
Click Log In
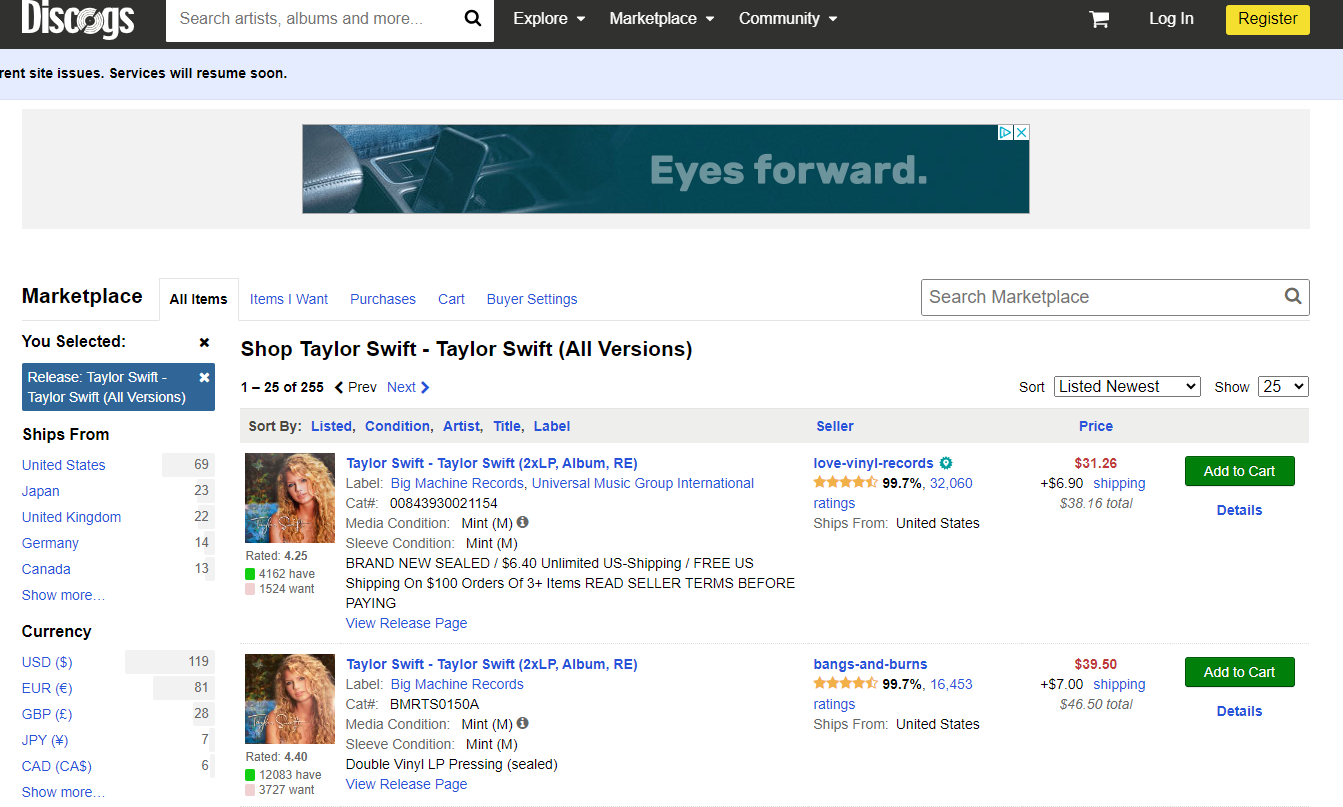point(1171,19)
